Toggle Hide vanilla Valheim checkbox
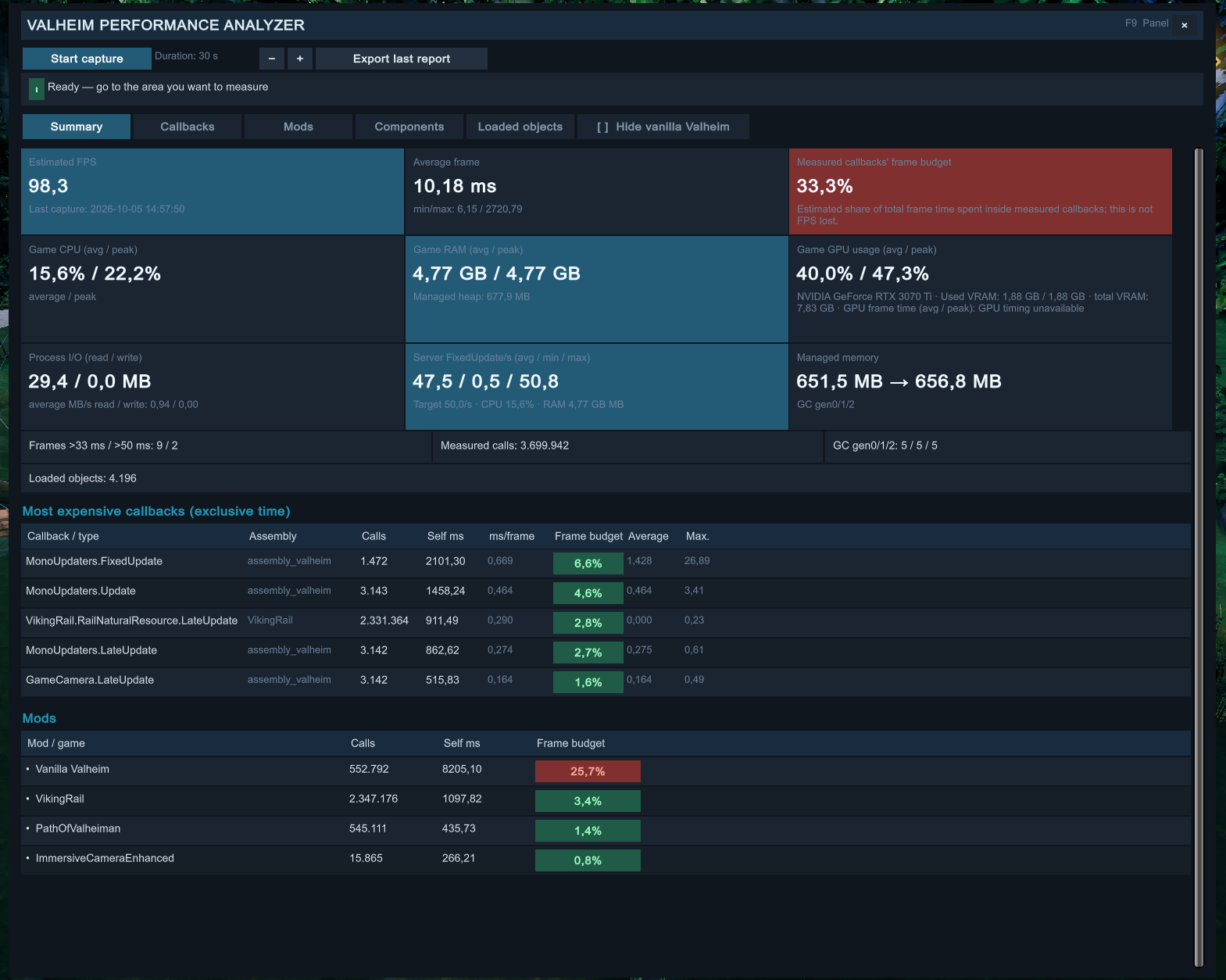Screen dimensions: 1226x980 (663, 127)
